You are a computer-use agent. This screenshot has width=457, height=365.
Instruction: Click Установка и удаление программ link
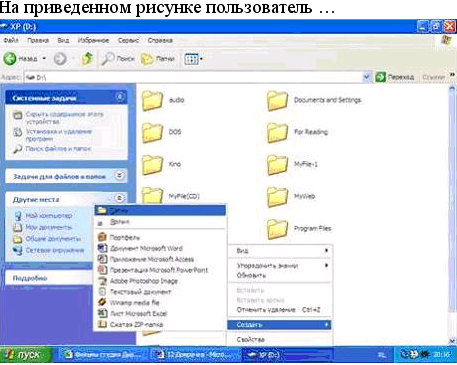click(58, 135)
